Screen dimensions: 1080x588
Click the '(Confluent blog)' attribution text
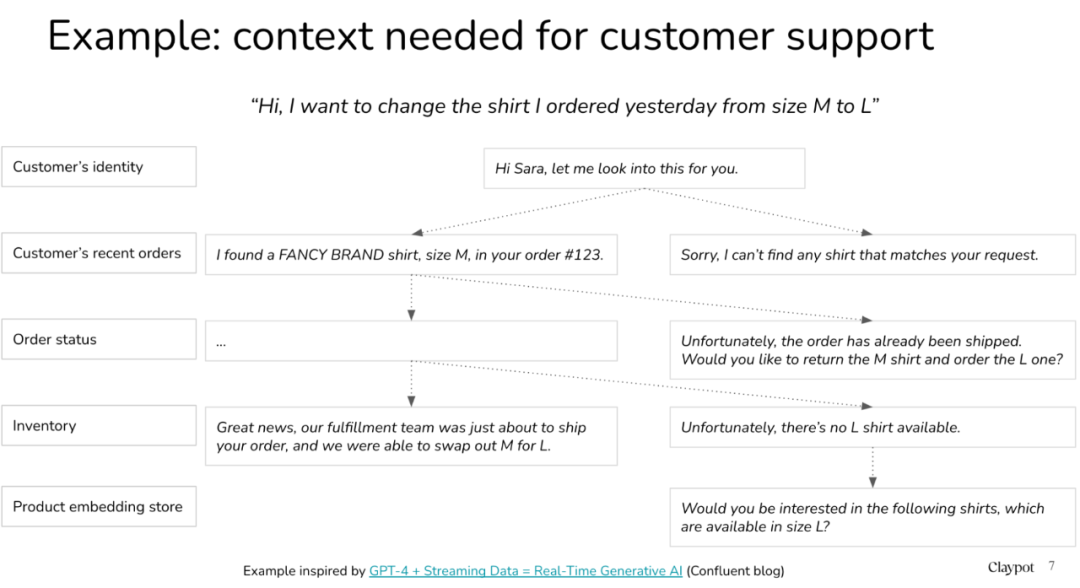click(x=735, y=571)
